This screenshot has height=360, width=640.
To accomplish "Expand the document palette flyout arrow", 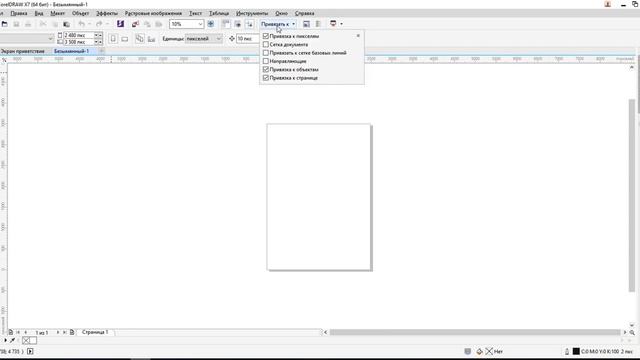I will [x=5, y=340].
